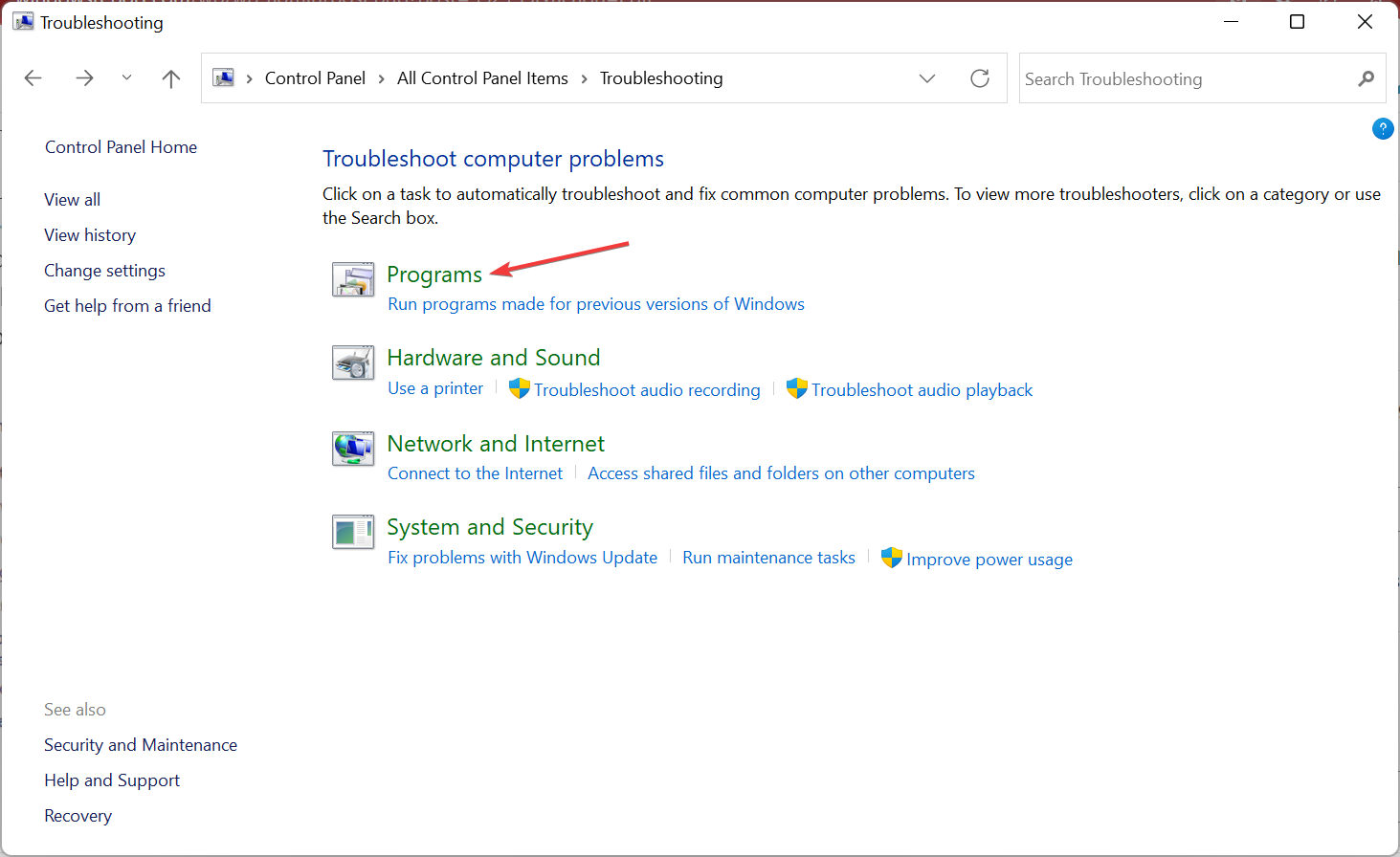Minimize the Troubleshooting window
This screenshot has width=1400, height=857.
pyautogui.click(x=1232, y=21)
